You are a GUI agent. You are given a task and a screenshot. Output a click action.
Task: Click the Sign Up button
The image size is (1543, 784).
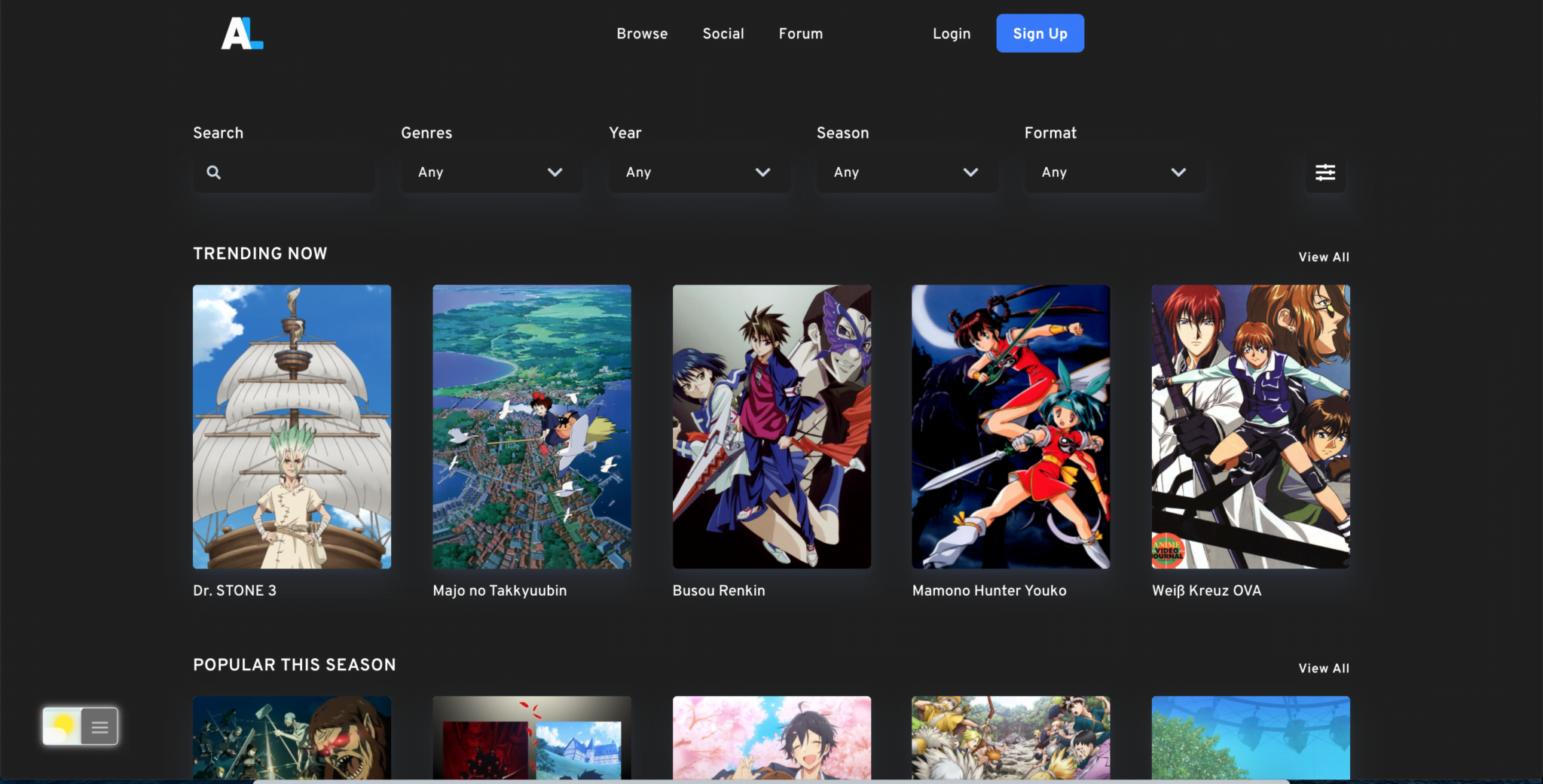1040,33
